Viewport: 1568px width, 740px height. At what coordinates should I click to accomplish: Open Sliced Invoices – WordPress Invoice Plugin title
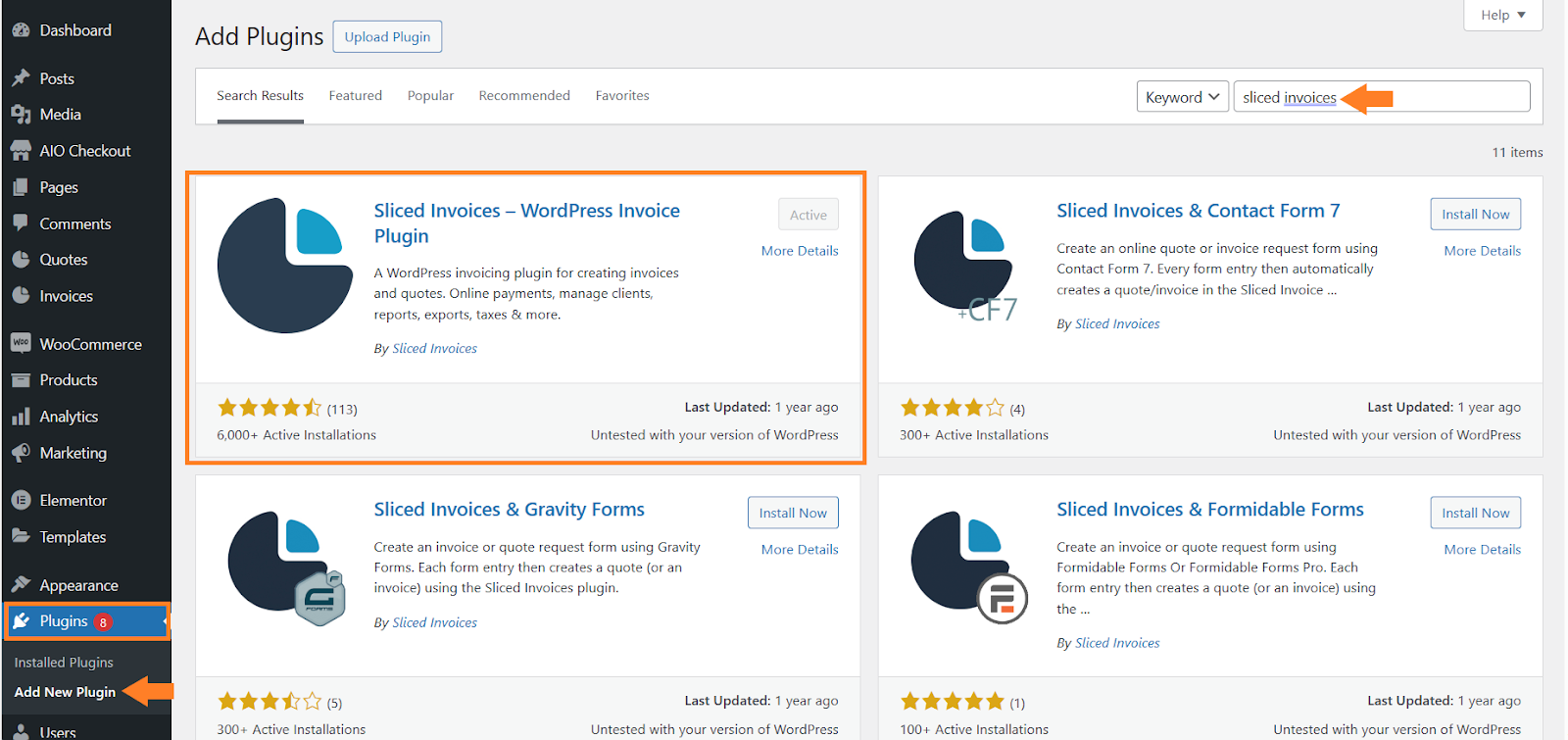526,223
